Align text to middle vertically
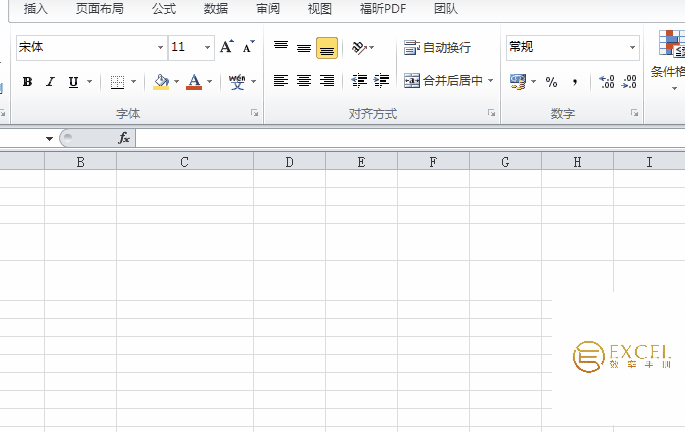The image size is (685, 432). click(x=304, y=47)
